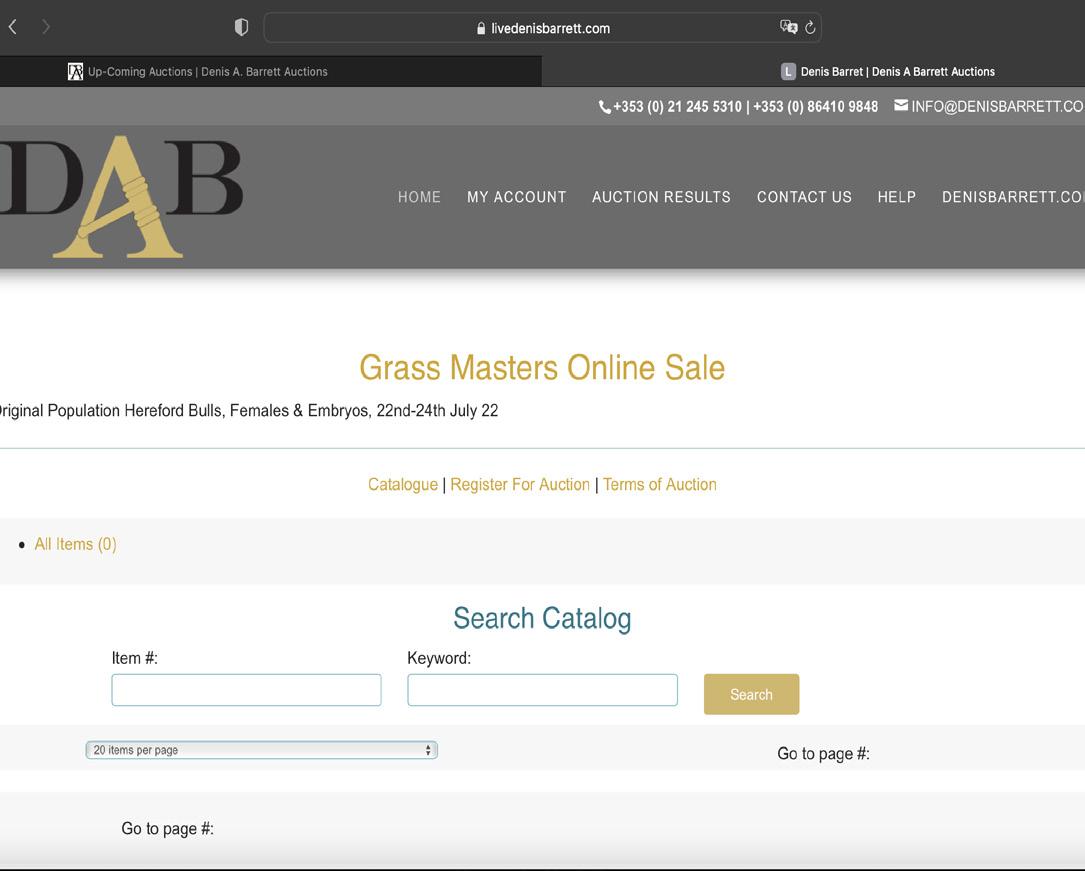Image resolution: width=1085 pixels, height=871 pixels.
Task: Open MY ACCOUNT page
Action: 517,197
